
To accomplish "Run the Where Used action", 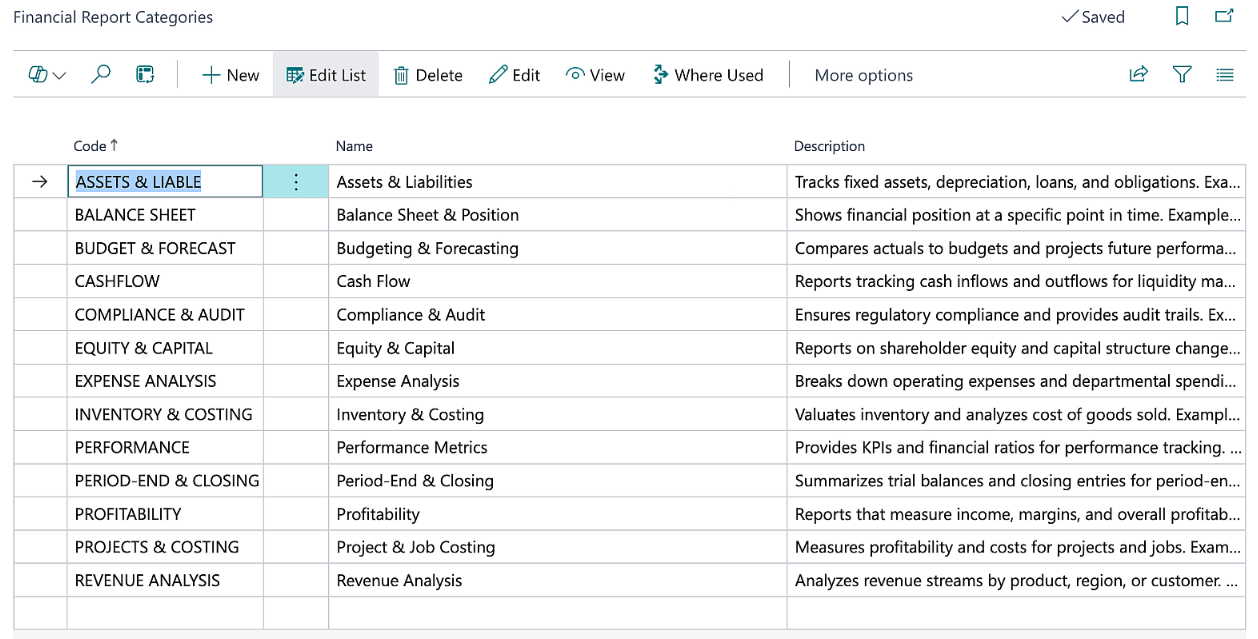I will (x=708, y=74).
